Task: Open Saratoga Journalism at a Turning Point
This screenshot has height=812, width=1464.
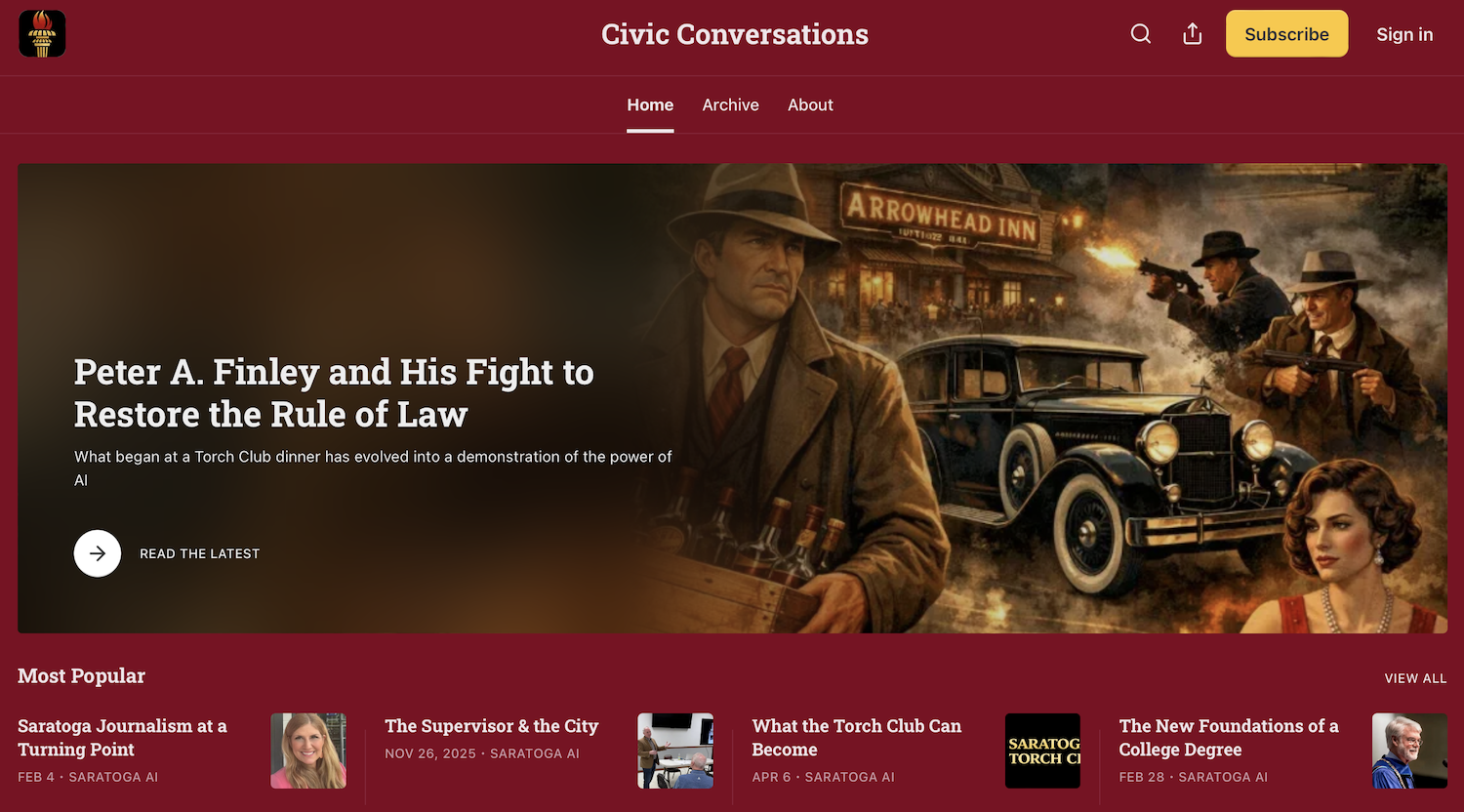Action: point(122,738)
